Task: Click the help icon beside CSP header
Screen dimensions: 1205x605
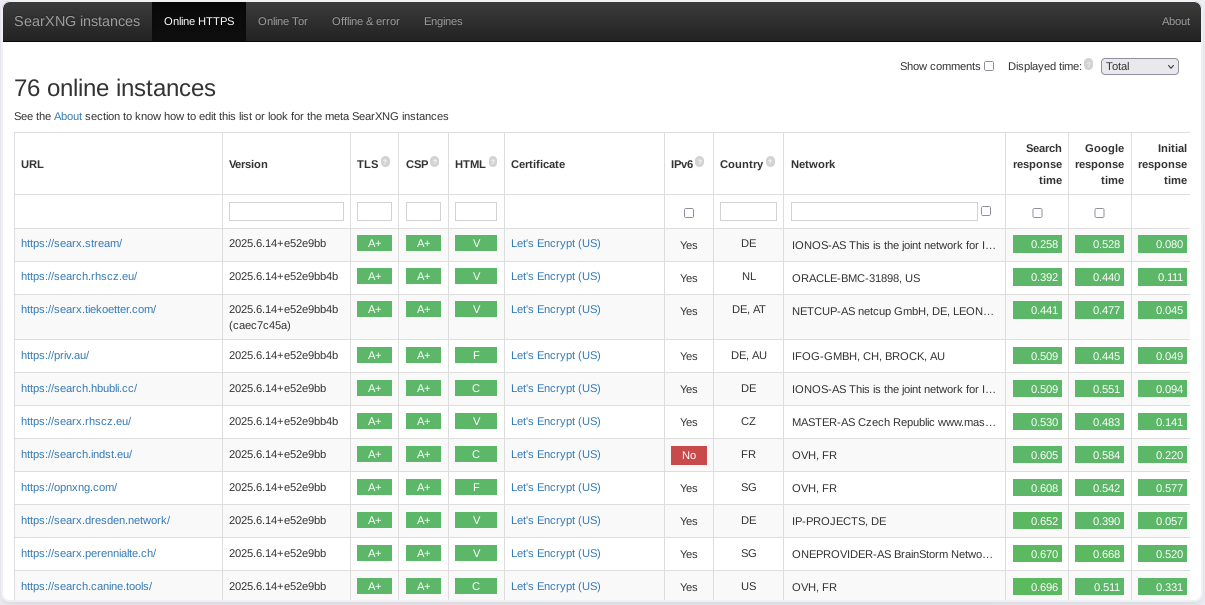Action: (434, 161)
